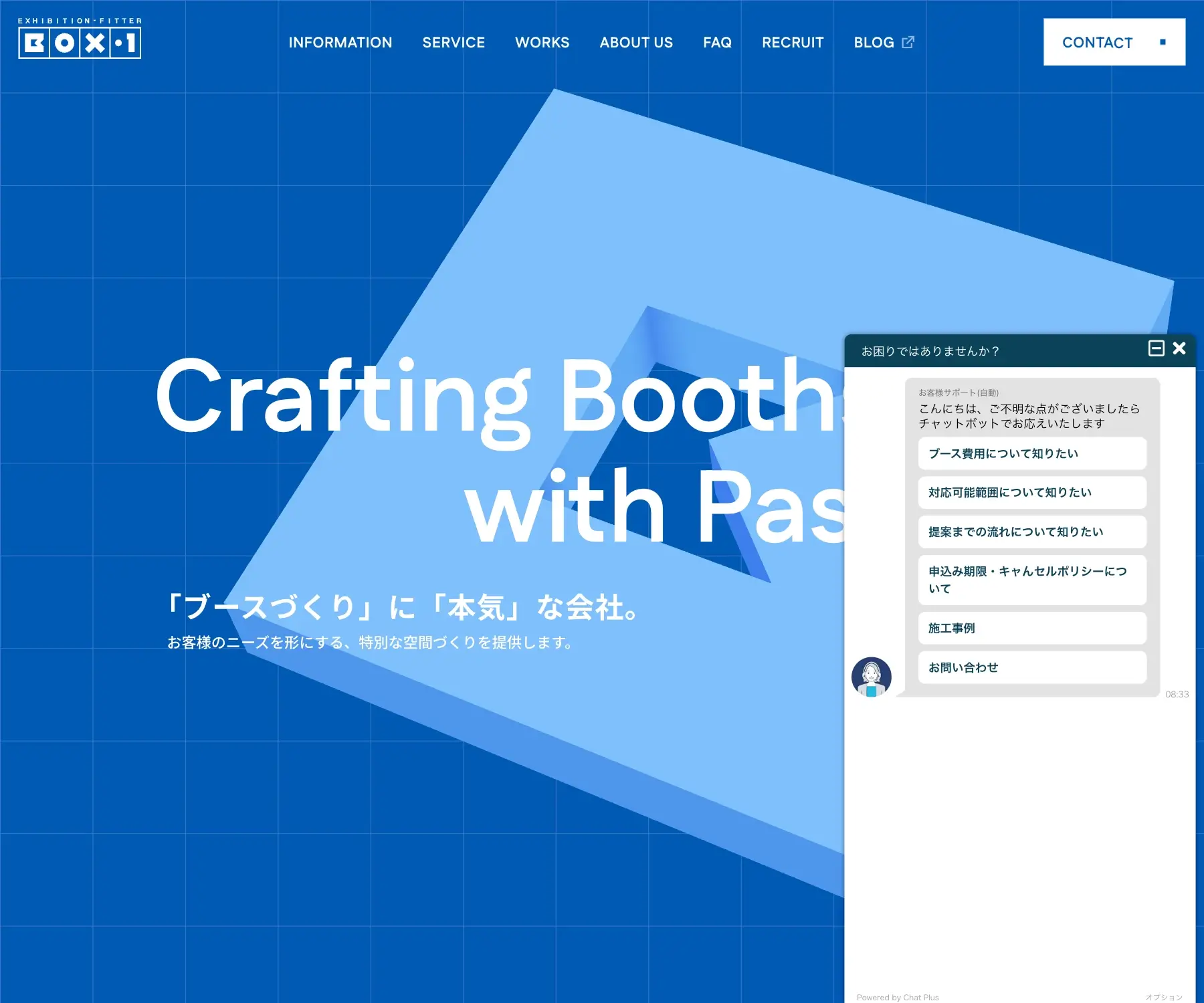Select 提案までの流れについて知りたい chat reply
Screen dimensions: 1204x1003
(x=1032, y=532)
